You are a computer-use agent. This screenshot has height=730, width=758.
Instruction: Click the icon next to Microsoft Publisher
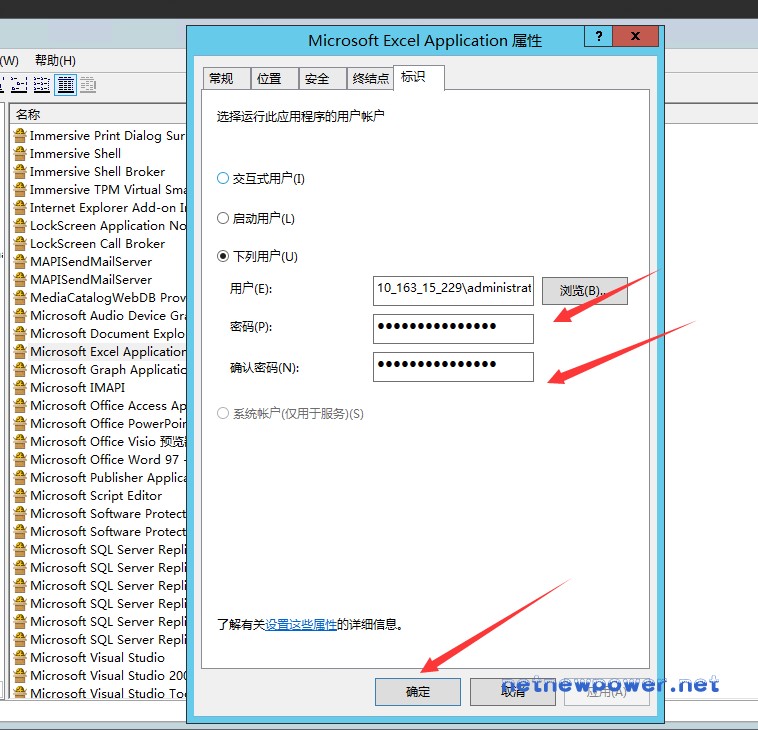pos(20,478)
